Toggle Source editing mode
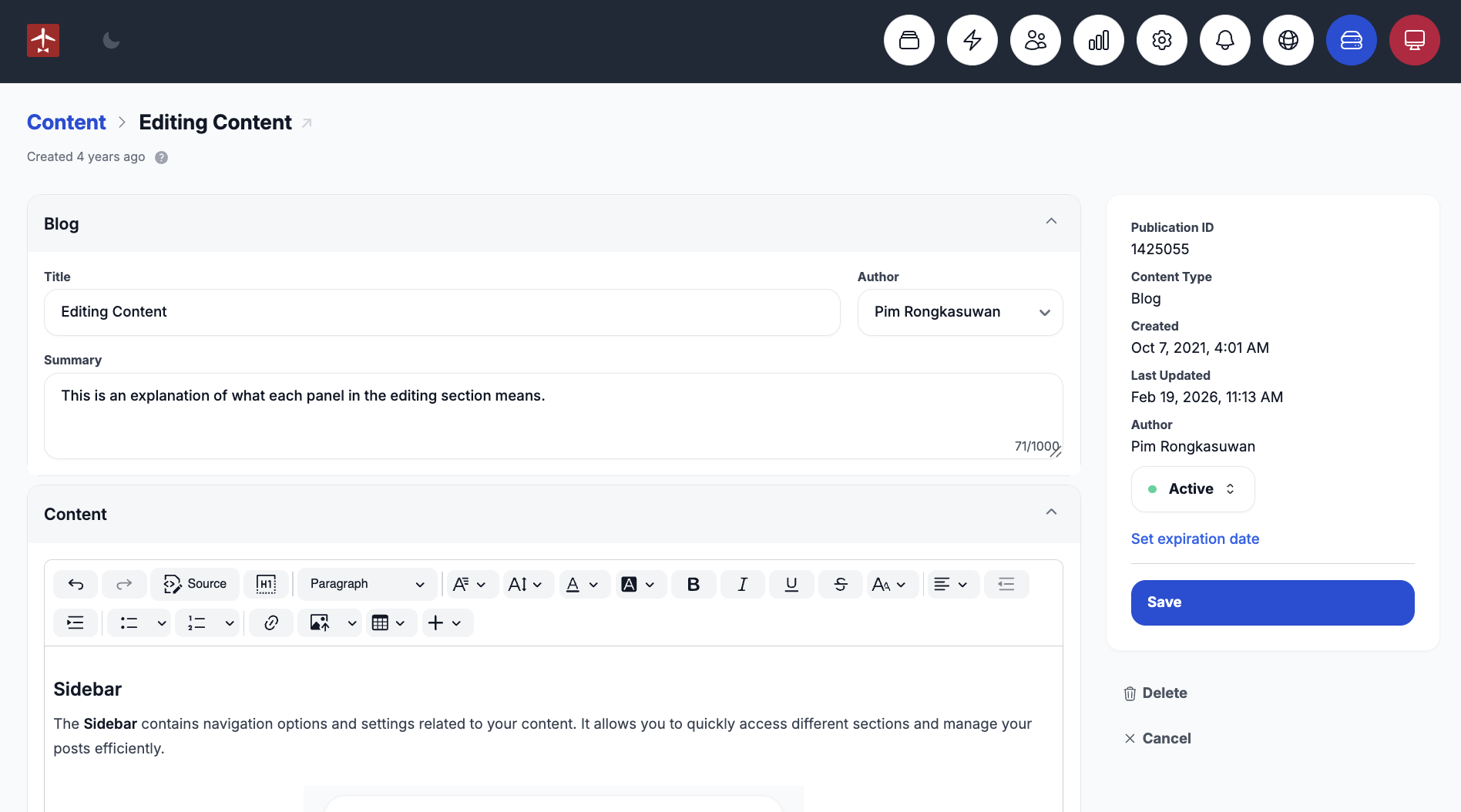Viewport: 1461px width, 812px height. pyautogui.click(x=195, y=585)
